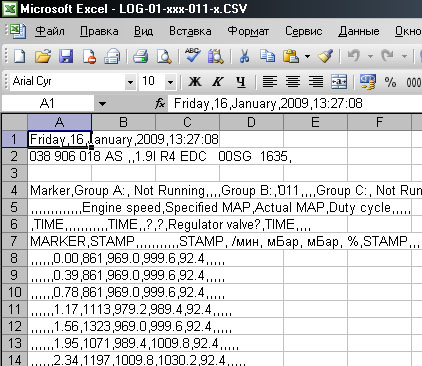This screenshot has width=422, height=366.
Task: Save the workbook with the floppy icon
Action: (x=66, y=56)
